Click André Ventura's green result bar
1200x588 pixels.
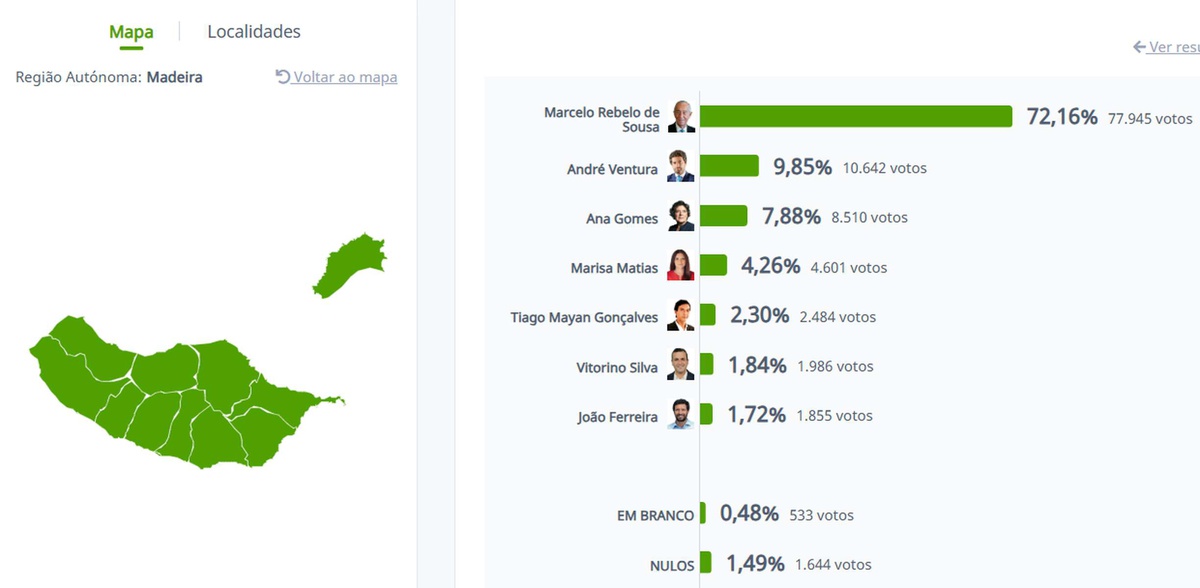coord(729,167)
